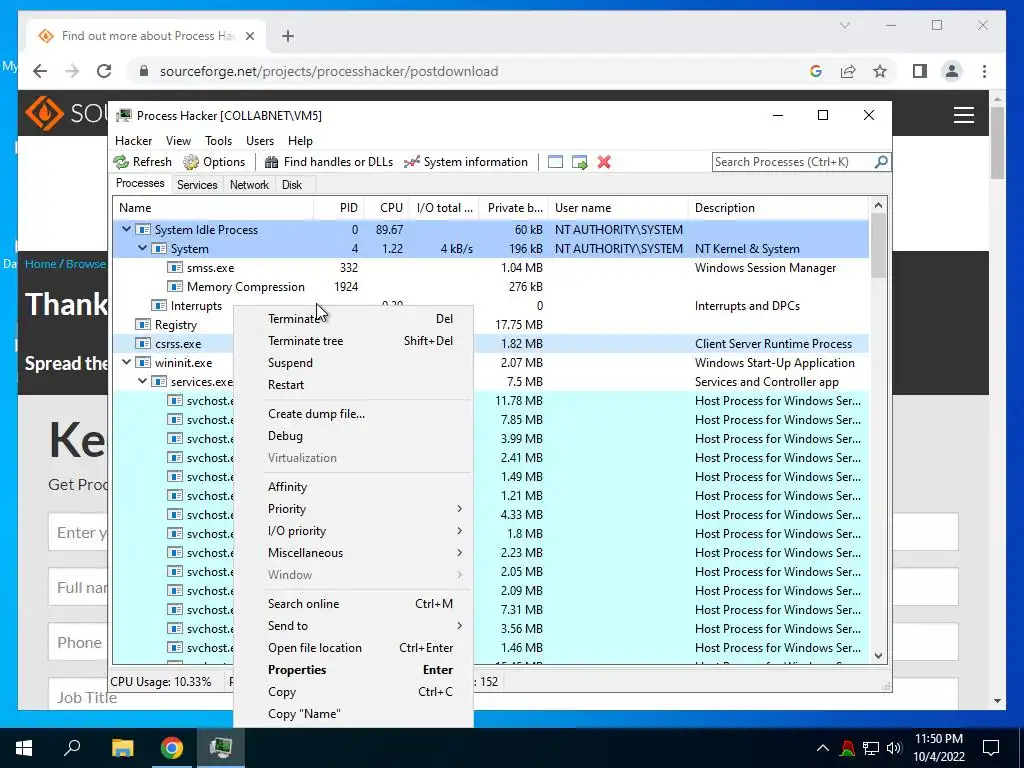Image resolution: width=1024 pixels, height=768 pixels.
Task: Open the Tools menu
Action: click(x=218, y=141)
